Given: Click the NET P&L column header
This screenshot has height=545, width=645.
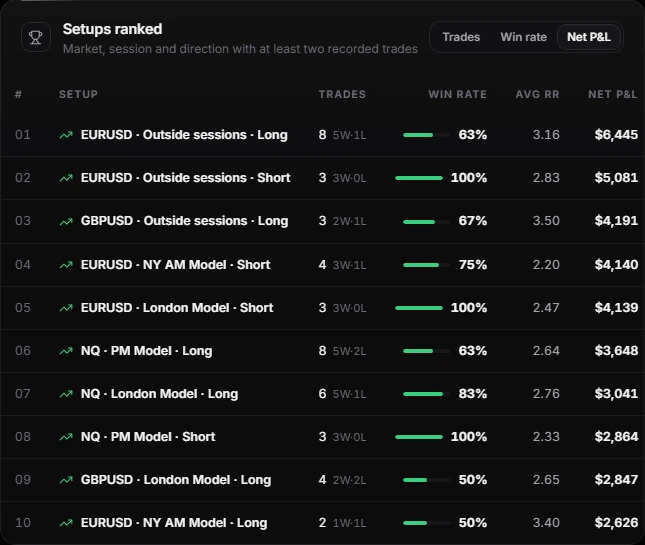Looking at the screenshot, I should [x=613, y=94].
